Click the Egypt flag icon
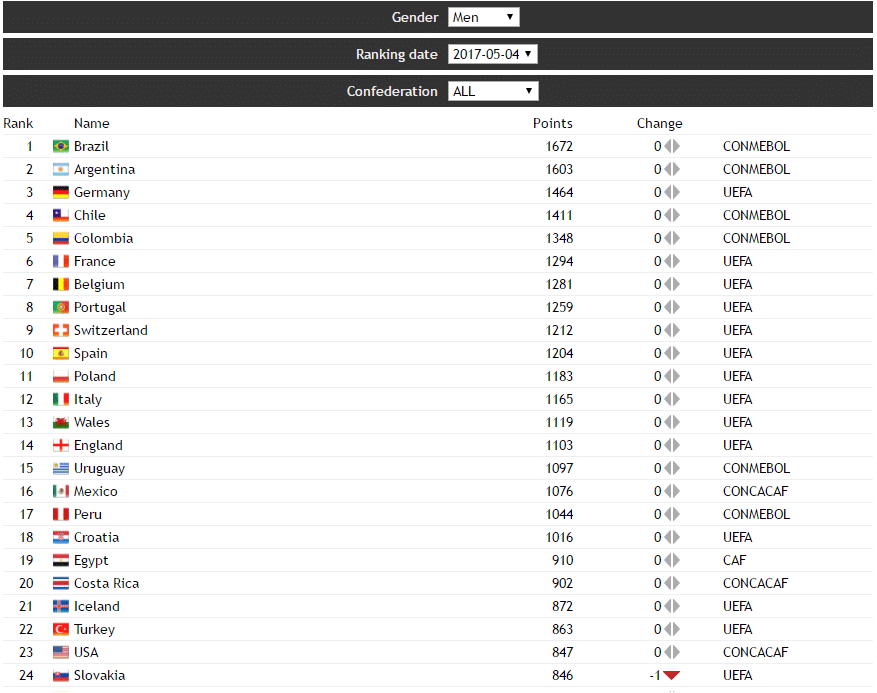 pyautogui.click(x=60, y=560)
